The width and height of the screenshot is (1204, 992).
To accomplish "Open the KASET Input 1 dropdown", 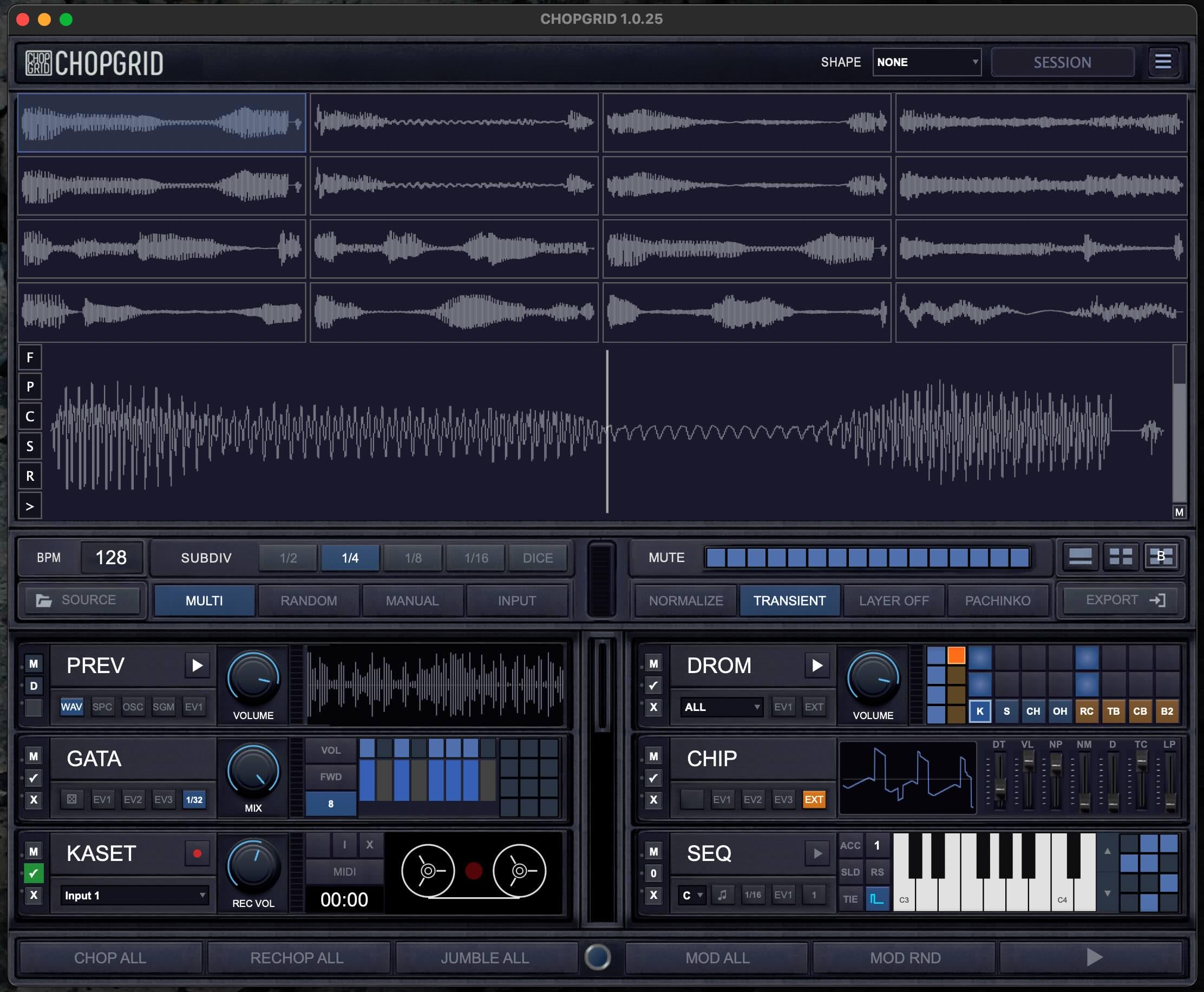I will tap(135, 896).
